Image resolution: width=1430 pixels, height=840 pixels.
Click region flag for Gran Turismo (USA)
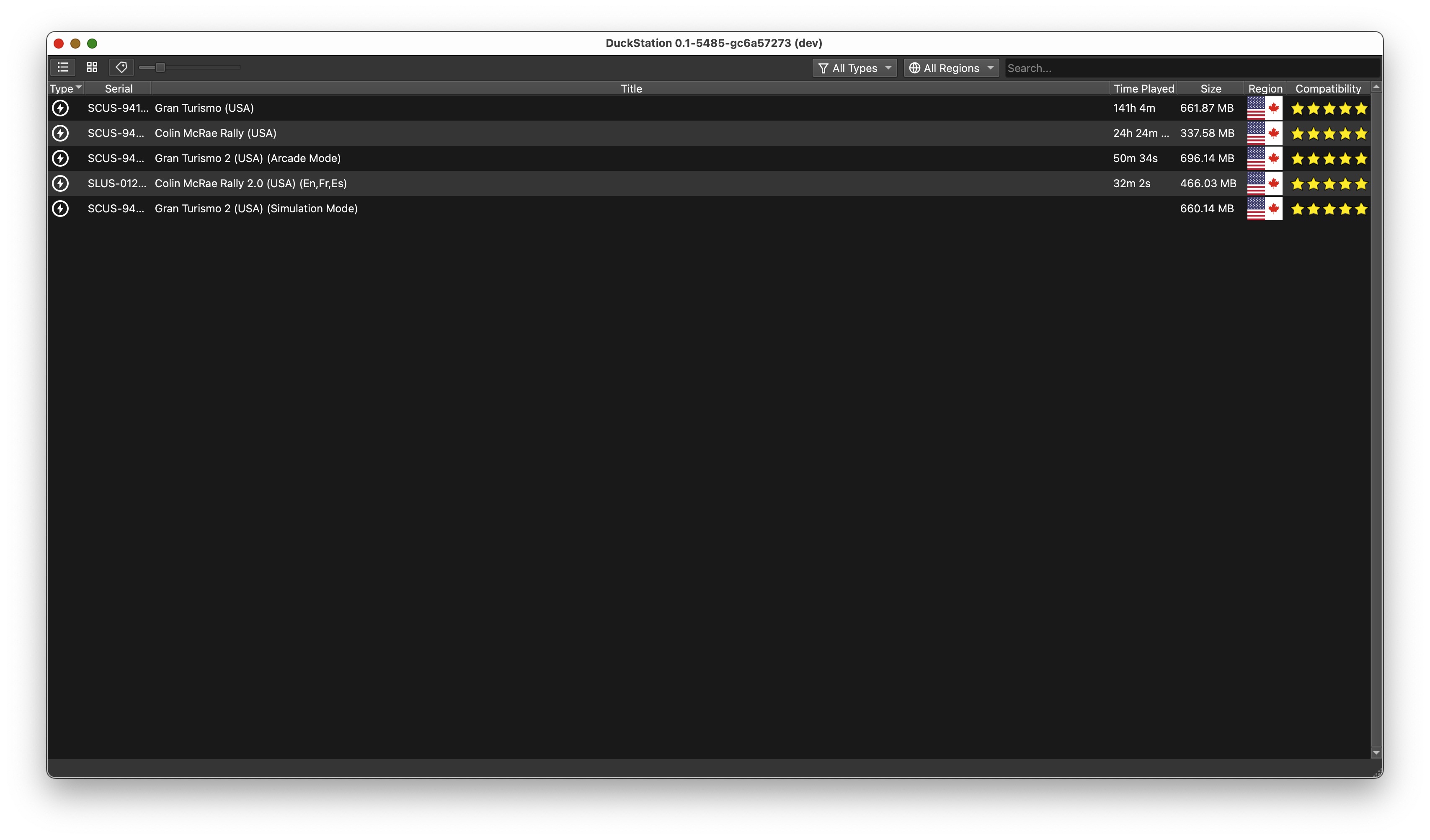(1264, 108)
